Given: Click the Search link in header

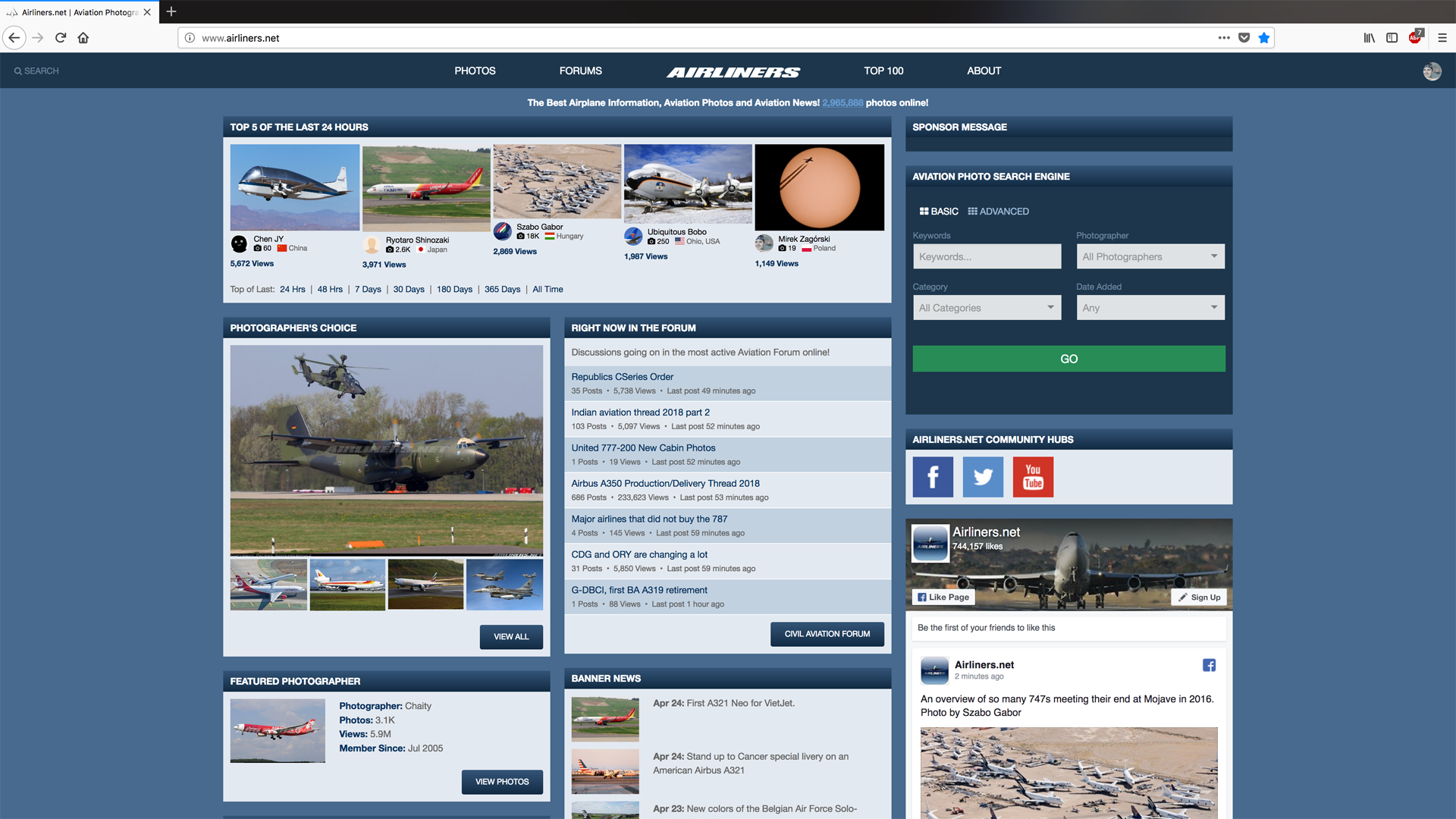Looking at the screenshot, I should [x=36, y=71].
